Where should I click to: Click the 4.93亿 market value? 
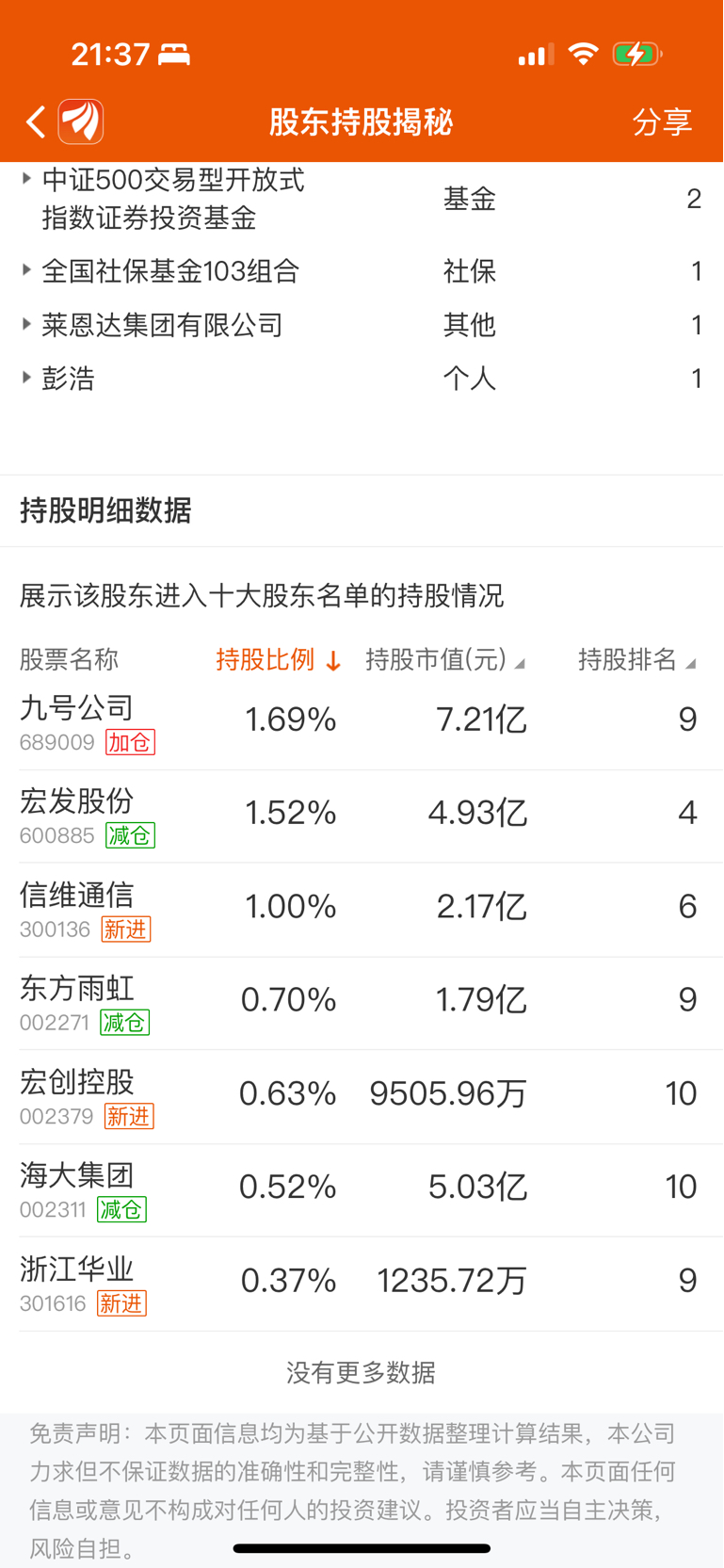(x=477, y=813)
